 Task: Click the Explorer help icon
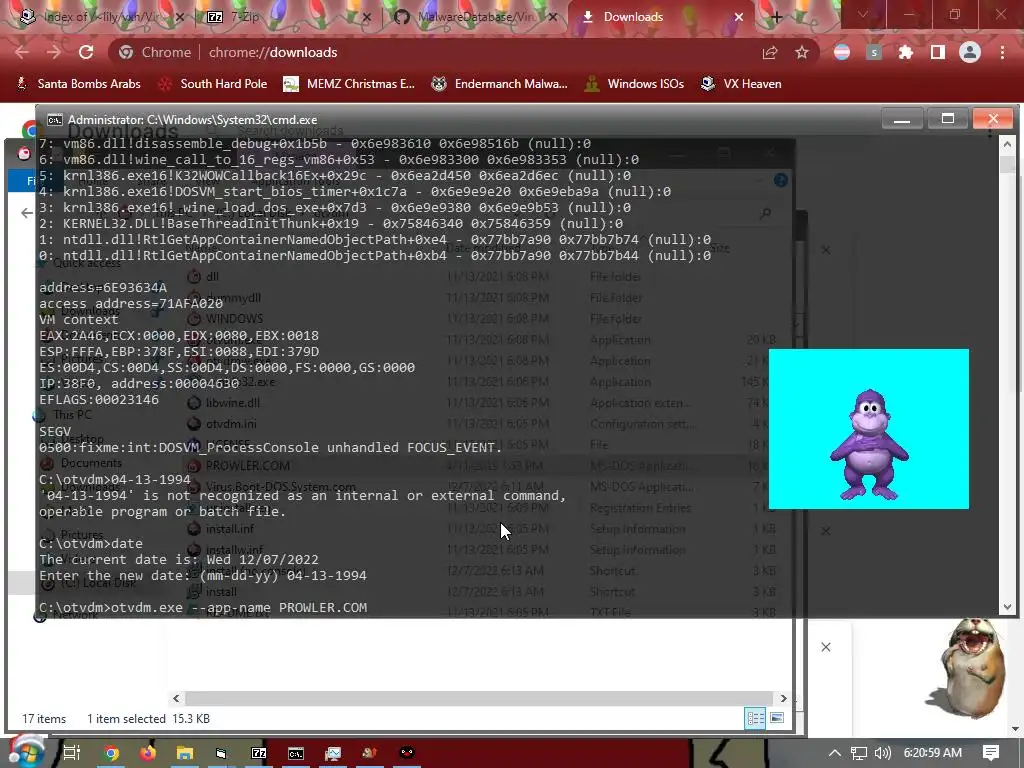(780, 180)
